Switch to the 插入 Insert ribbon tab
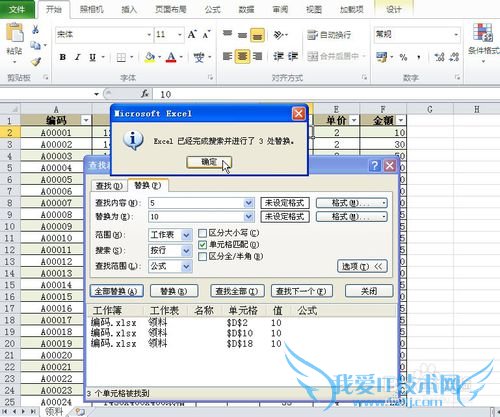 point(129,10)
